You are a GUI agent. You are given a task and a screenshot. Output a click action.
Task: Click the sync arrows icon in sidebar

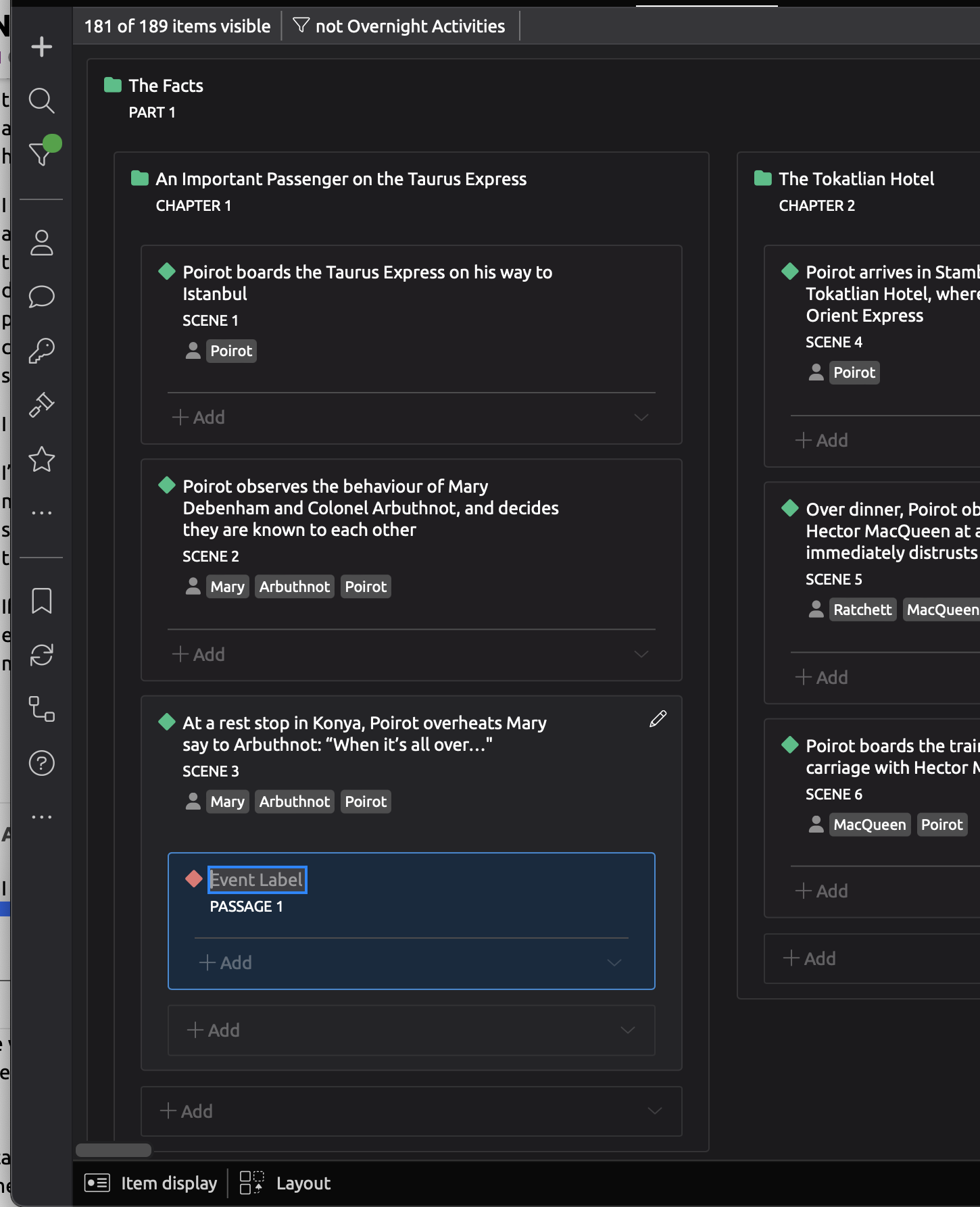click(41, 655)
